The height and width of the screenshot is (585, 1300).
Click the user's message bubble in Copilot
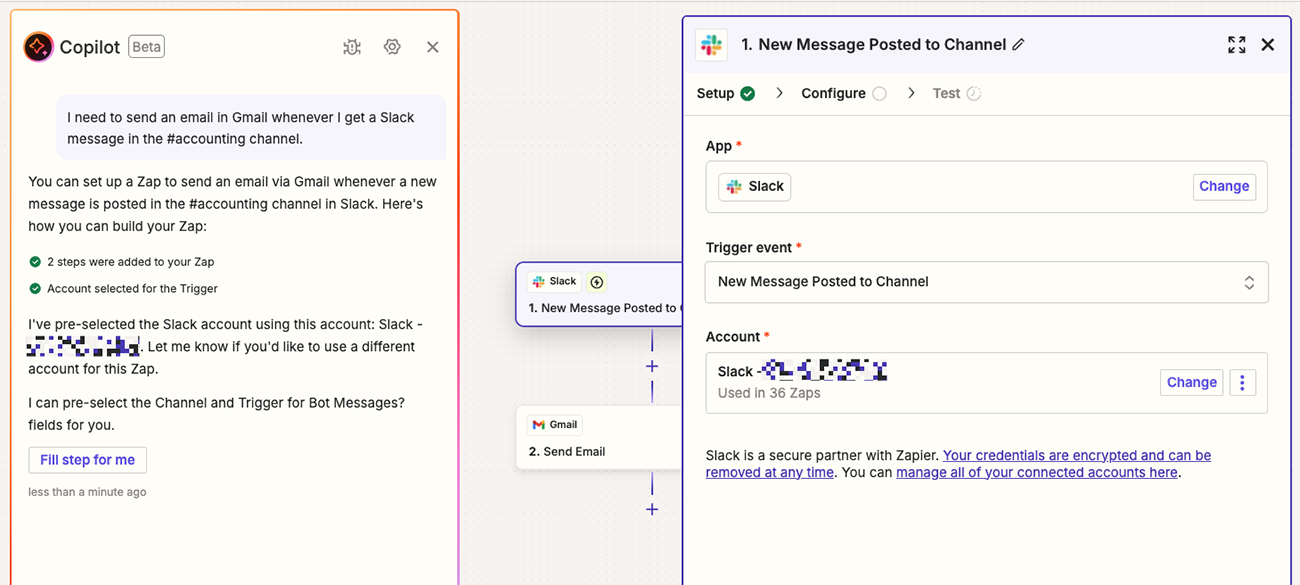tap(251, 128)
